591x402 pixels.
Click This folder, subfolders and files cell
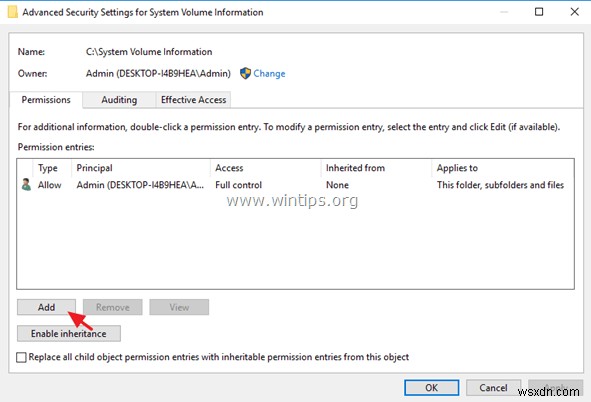500,185
